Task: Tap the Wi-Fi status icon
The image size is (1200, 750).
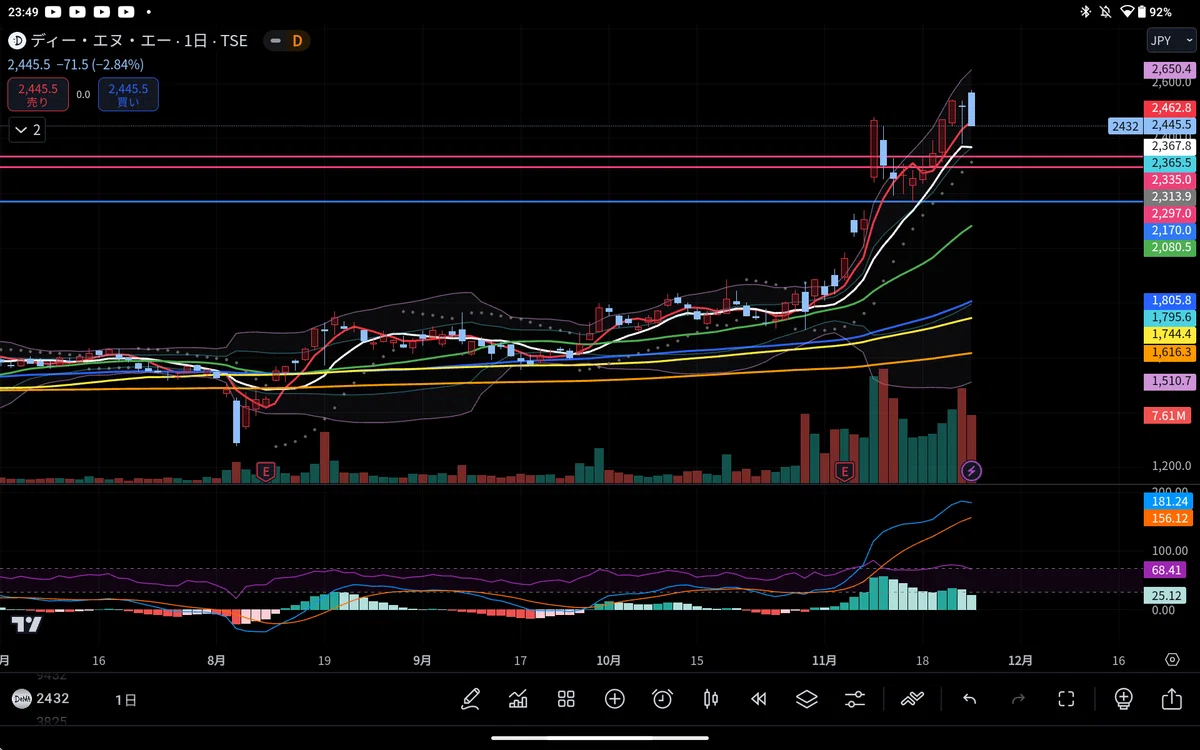Action: click(x=1127, y=12)
